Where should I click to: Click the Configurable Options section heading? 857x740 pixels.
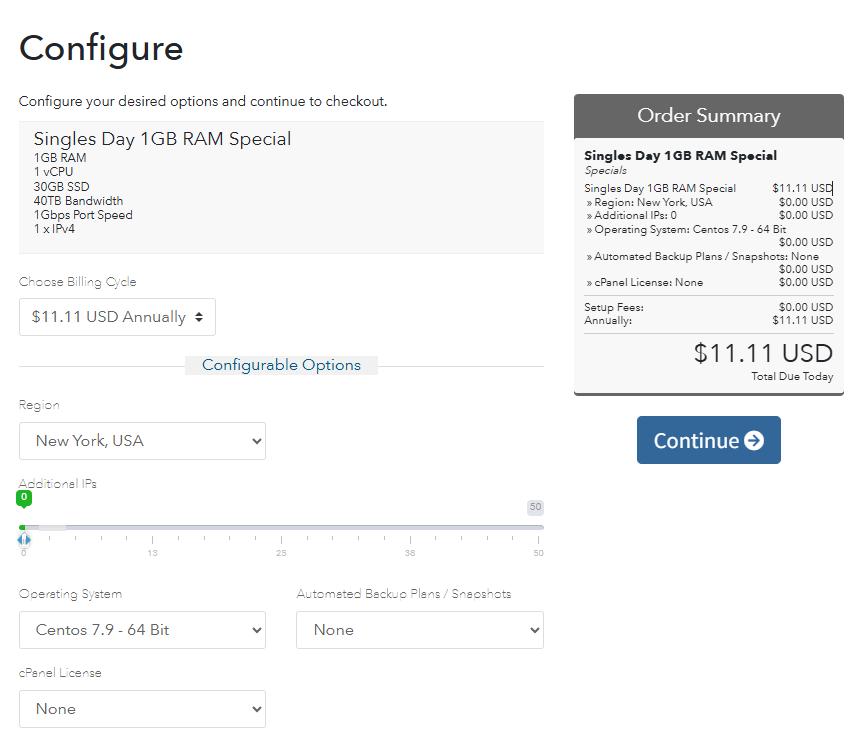click(x=281, y=365)
